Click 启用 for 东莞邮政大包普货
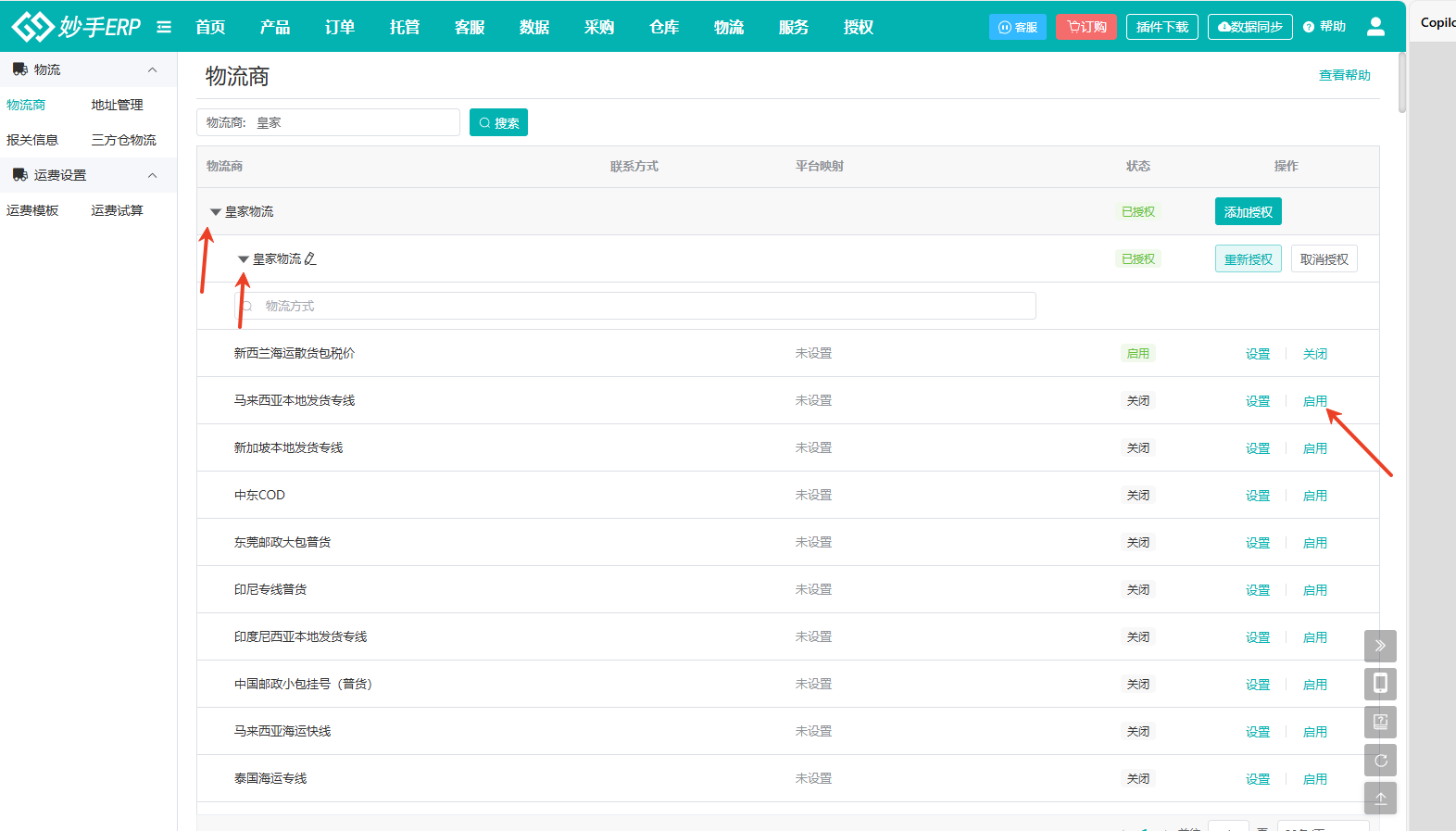1456x831 pixels. 1315,543
